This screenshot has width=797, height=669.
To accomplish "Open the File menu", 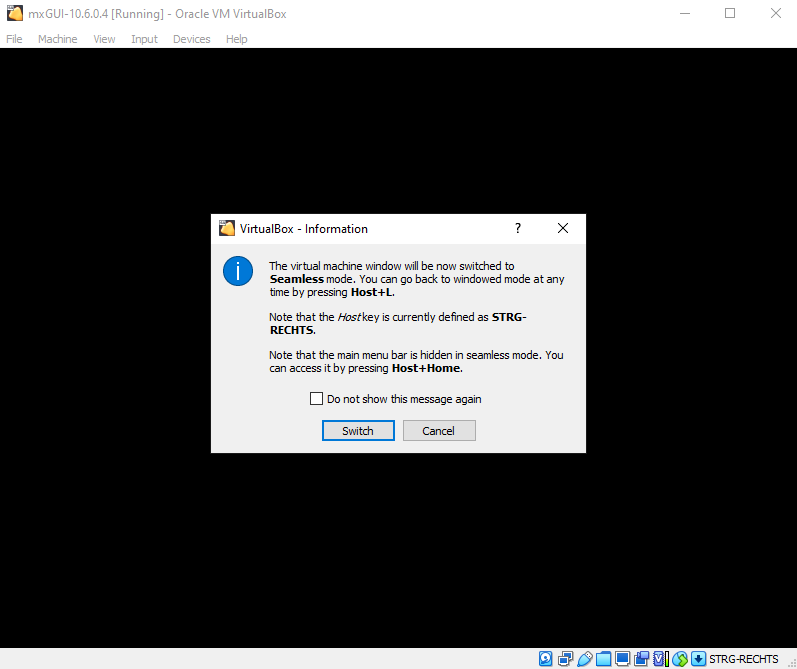I will (14, 39).
